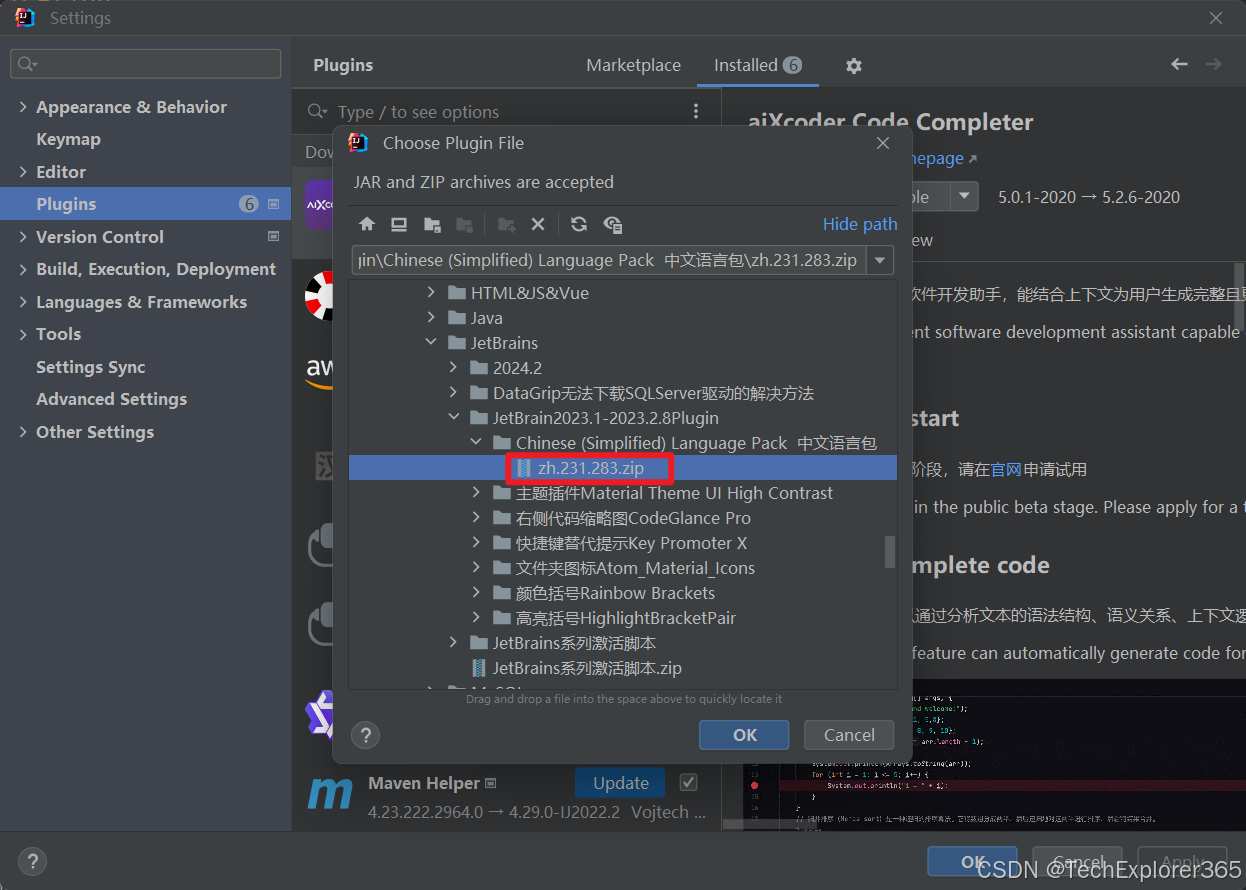The image size is (1246, 890).
Task: Open Settings window help question mark
Action: 32,860
